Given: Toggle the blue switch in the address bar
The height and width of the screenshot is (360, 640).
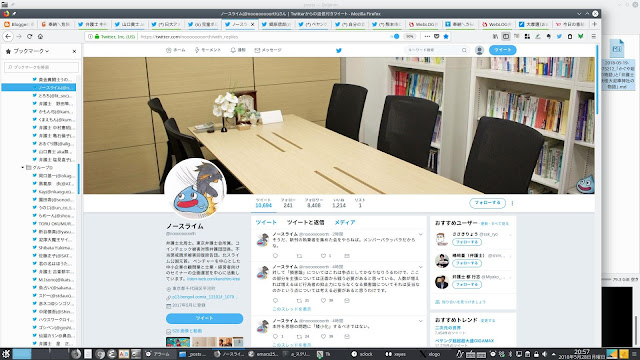Looking at the screenshot, I should (395, 36).
